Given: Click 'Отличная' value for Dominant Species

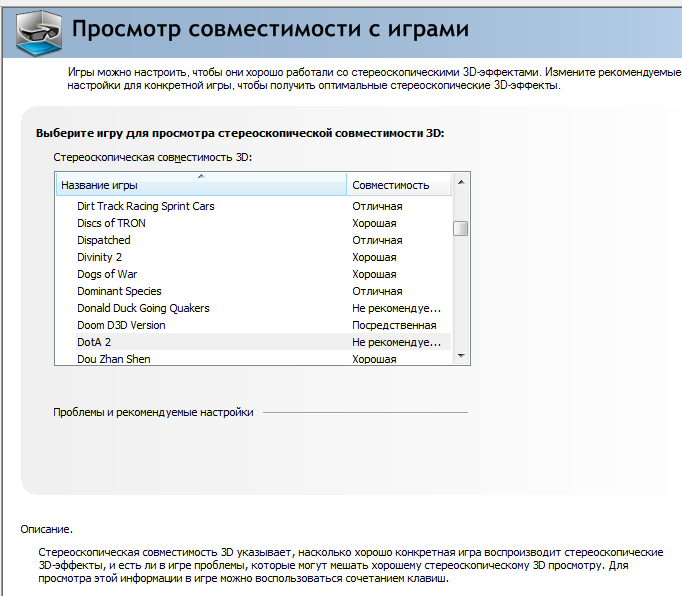Looking at the screenshot, I should (x=377, y=291).
